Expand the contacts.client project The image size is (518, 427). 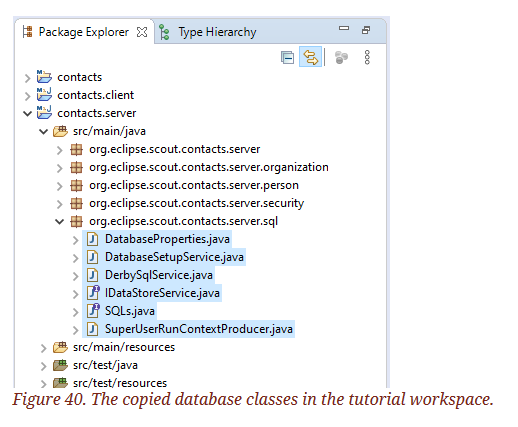click(27, 96)
